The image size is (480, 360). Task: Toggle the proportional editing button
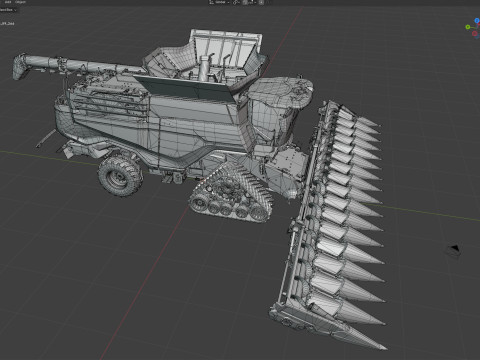pos(261,2)
